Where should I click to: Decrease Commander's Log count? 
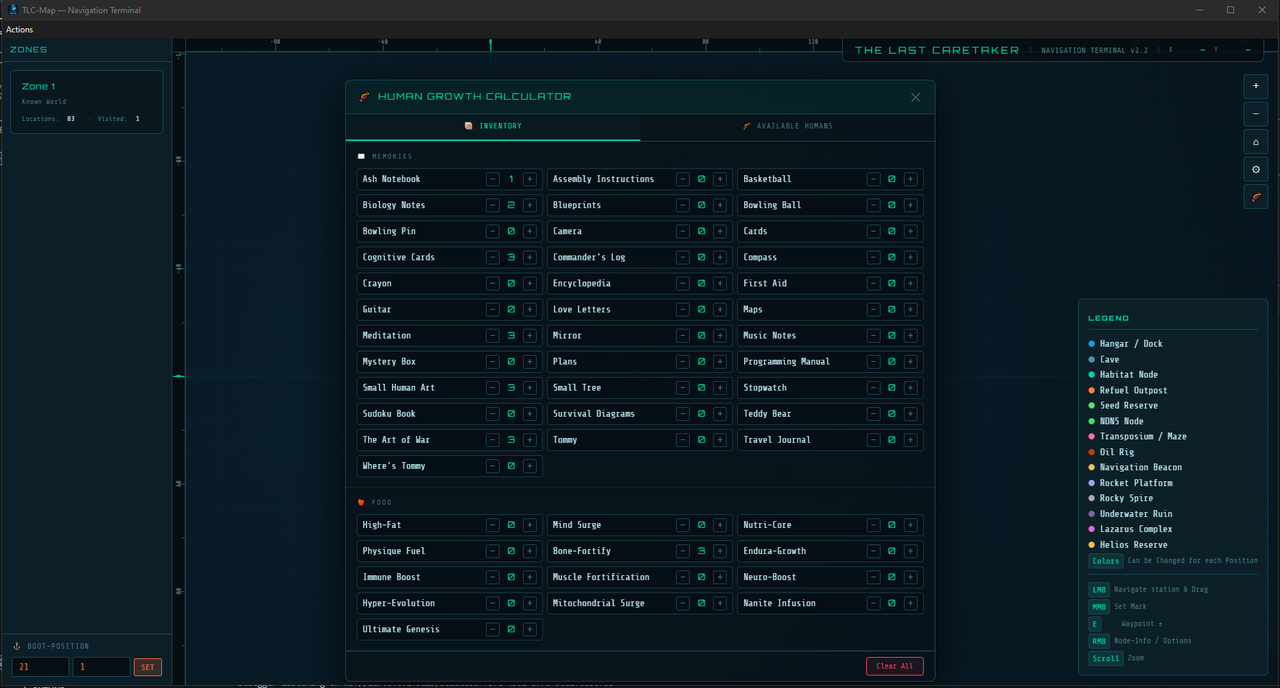682,257
